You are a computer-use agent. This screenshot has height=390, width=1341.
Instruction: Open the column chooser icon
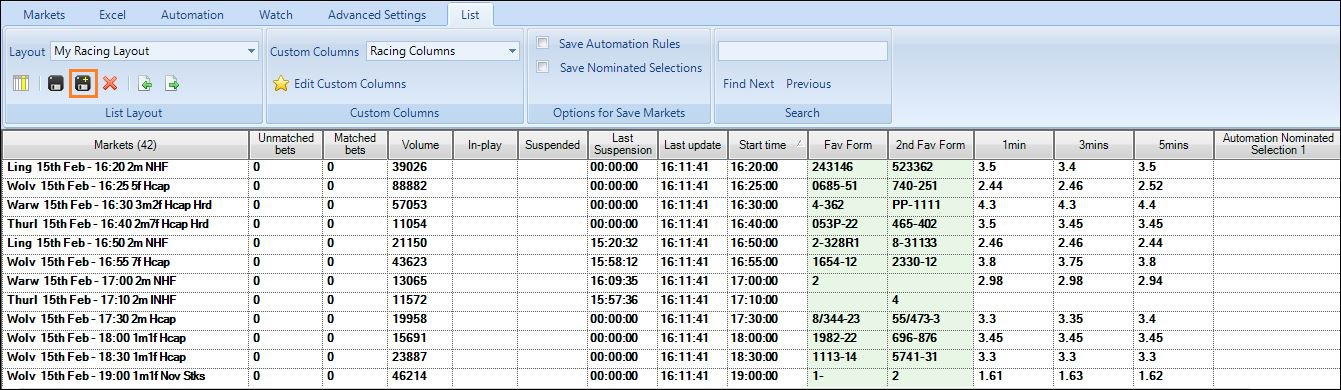click(x=20, y=84)
